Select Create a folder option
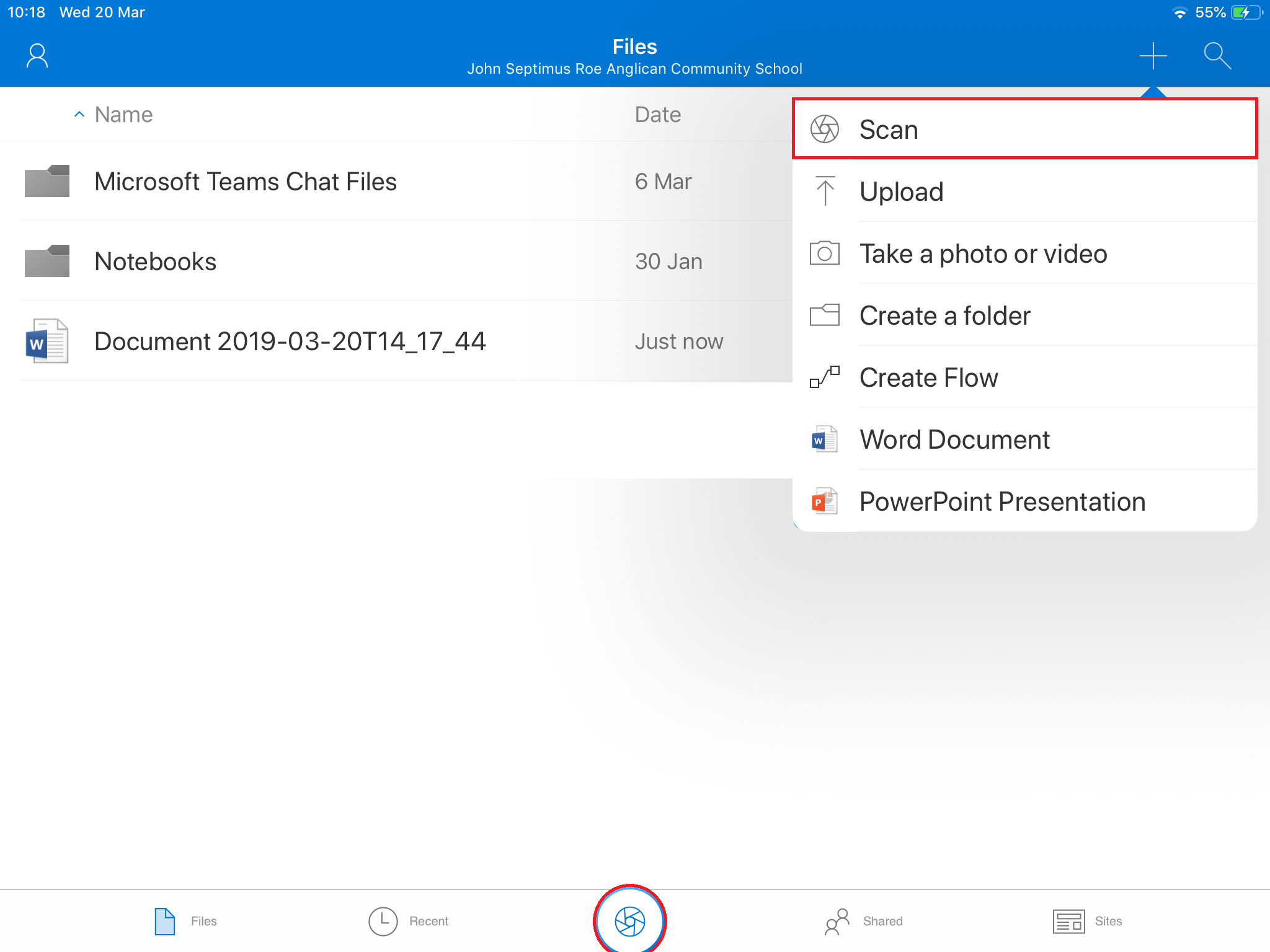This screenshot has width=1270, height=952. click(1025, 315)
